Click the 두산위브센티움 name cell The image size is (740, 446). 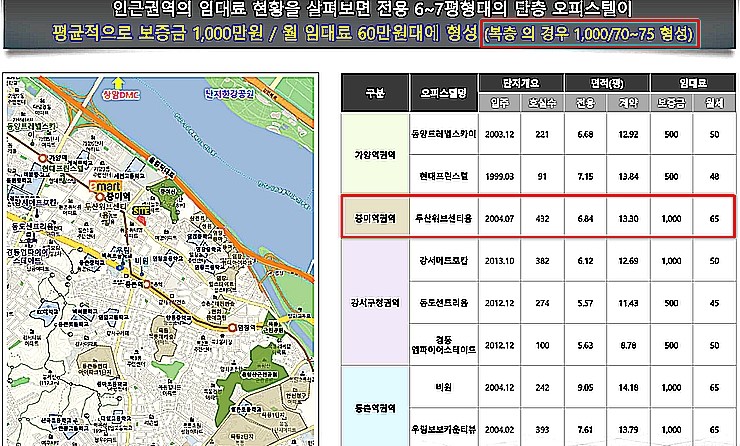(444, 219)
